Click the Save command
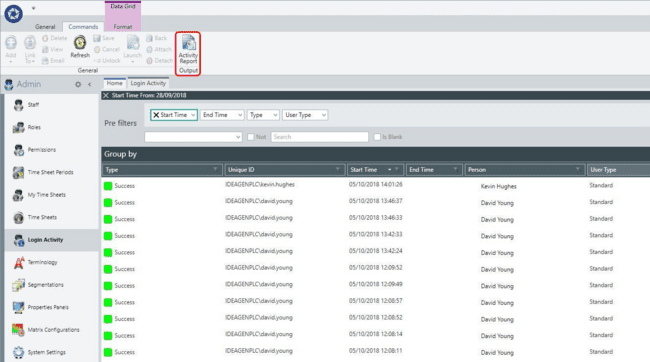The height and width of the screenshot is (362, 650). tap(104, 38)
